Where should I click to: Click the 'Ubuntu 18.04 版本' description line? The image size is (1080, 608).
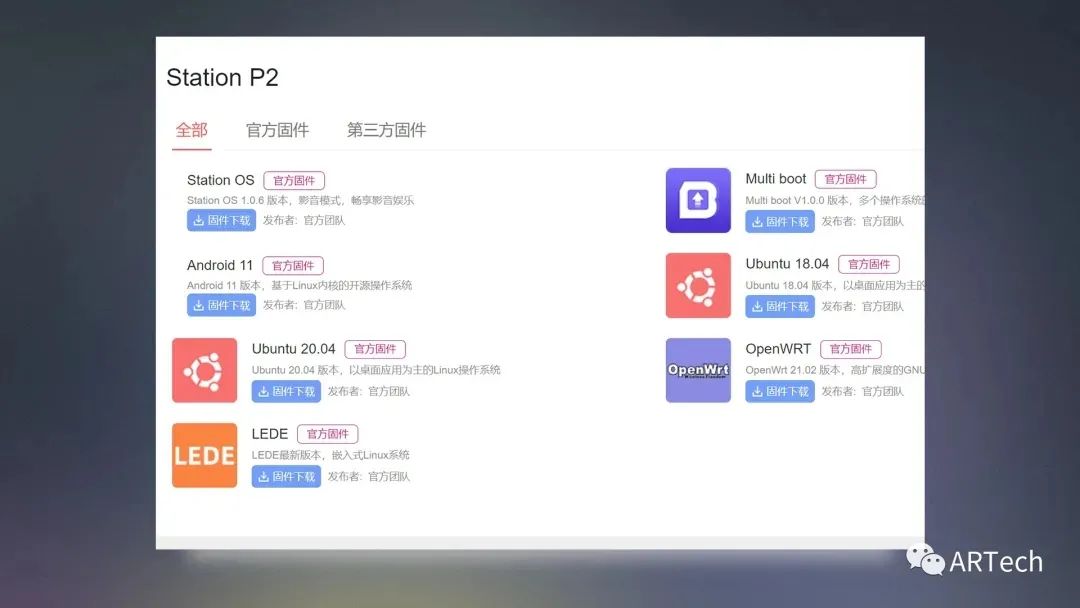tap(835, 285)
